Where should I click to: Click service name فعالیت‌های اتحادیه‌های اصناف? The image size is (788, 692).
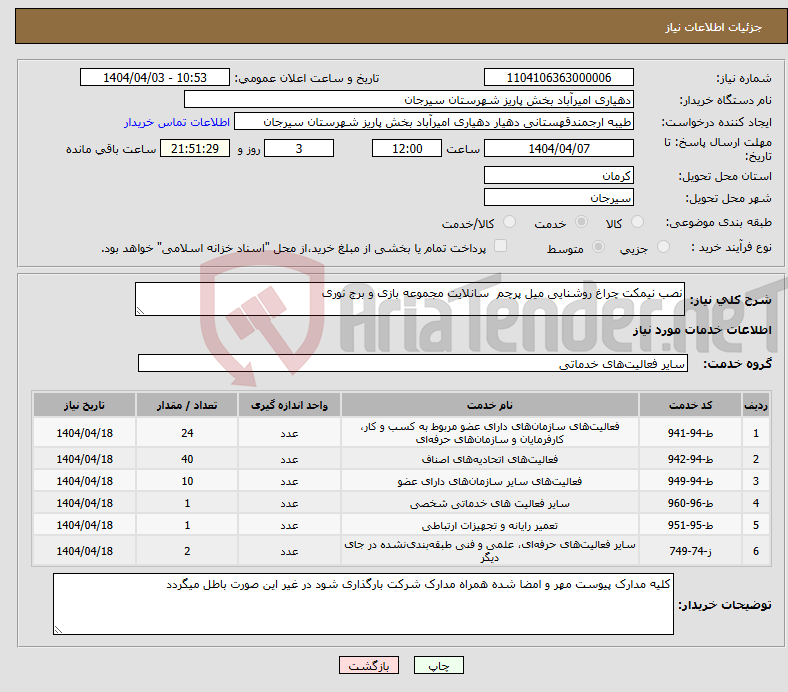click(489, 459)
